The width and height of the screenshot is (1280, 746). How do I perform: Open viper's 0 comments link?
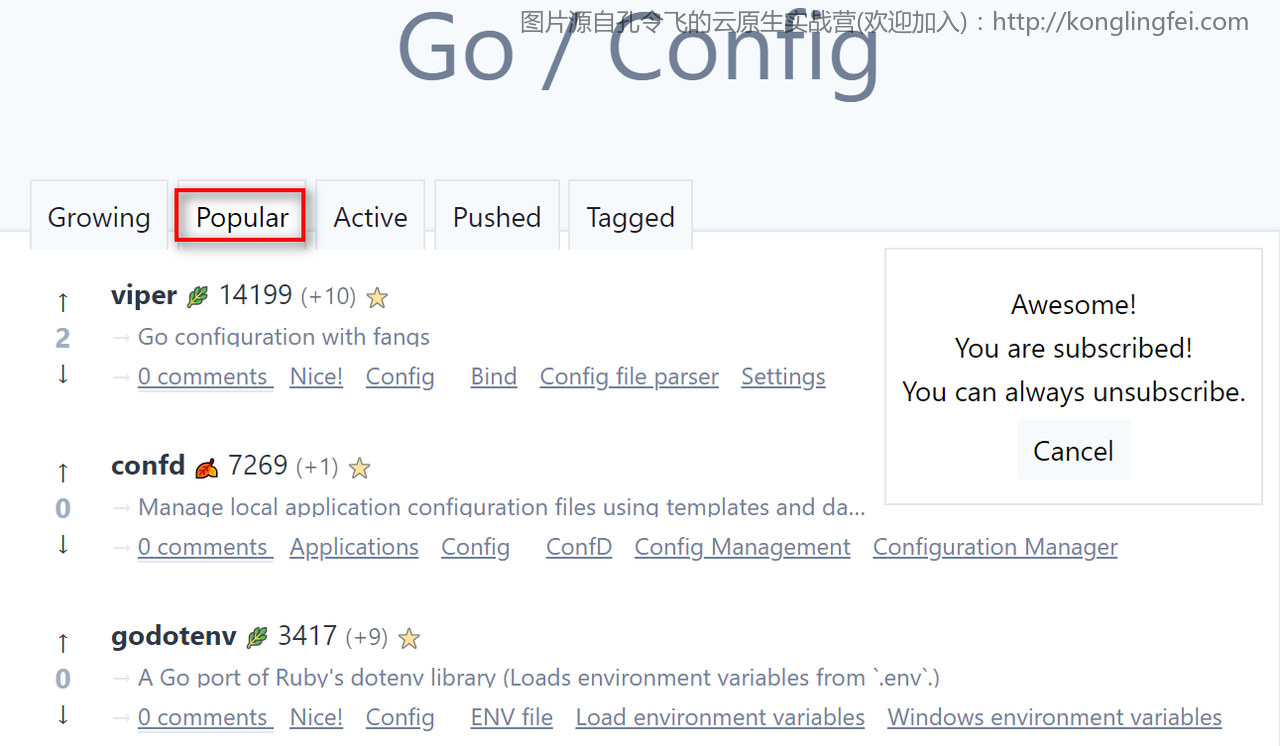point(203,377)
